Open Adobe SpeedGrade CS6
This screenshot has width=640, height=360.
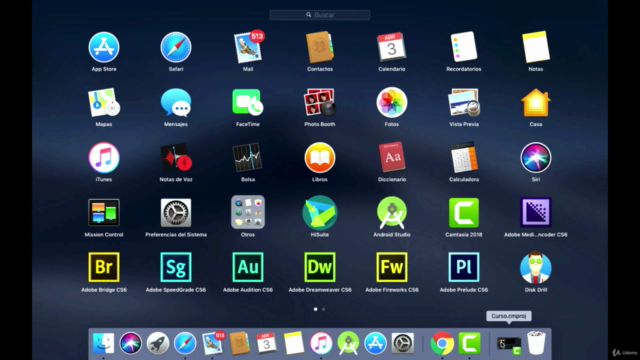pyautogui.click(x=176, y=267)
